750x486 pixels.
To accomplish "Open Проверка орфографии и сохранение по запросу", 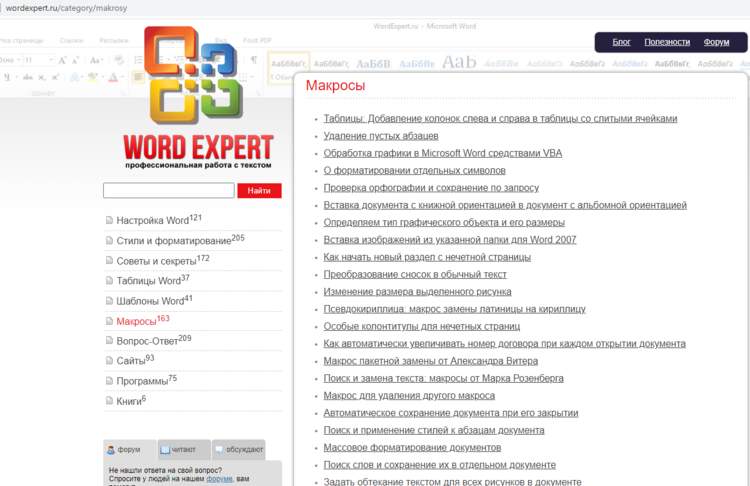I will (x=431, y=188).
